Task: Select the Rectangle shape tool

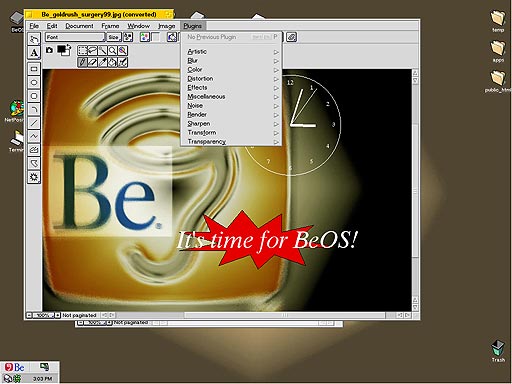Action: 34,69
